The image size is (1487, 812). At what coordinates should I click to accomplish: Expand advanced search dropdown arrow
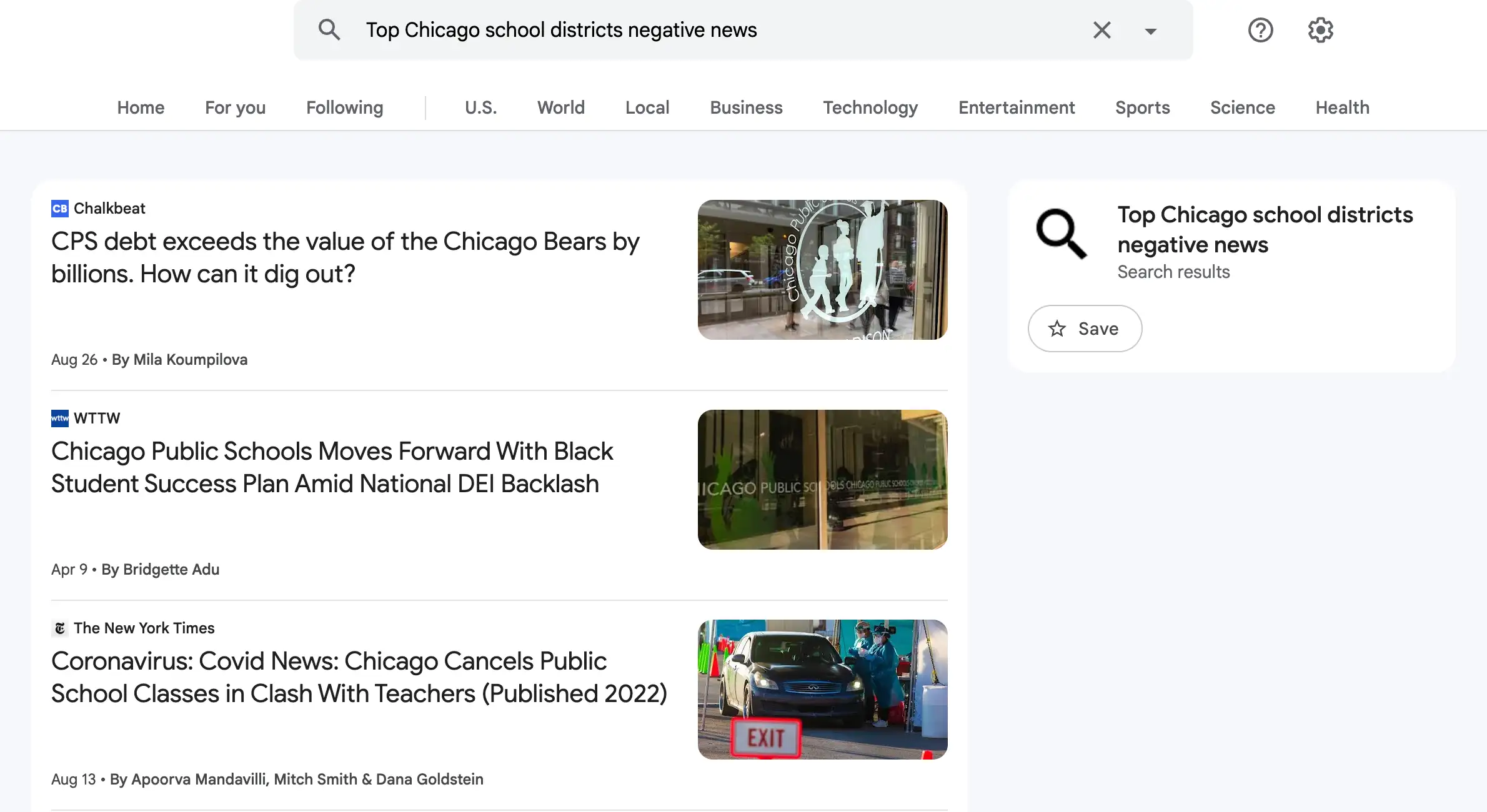click(x=1150, y=31)
